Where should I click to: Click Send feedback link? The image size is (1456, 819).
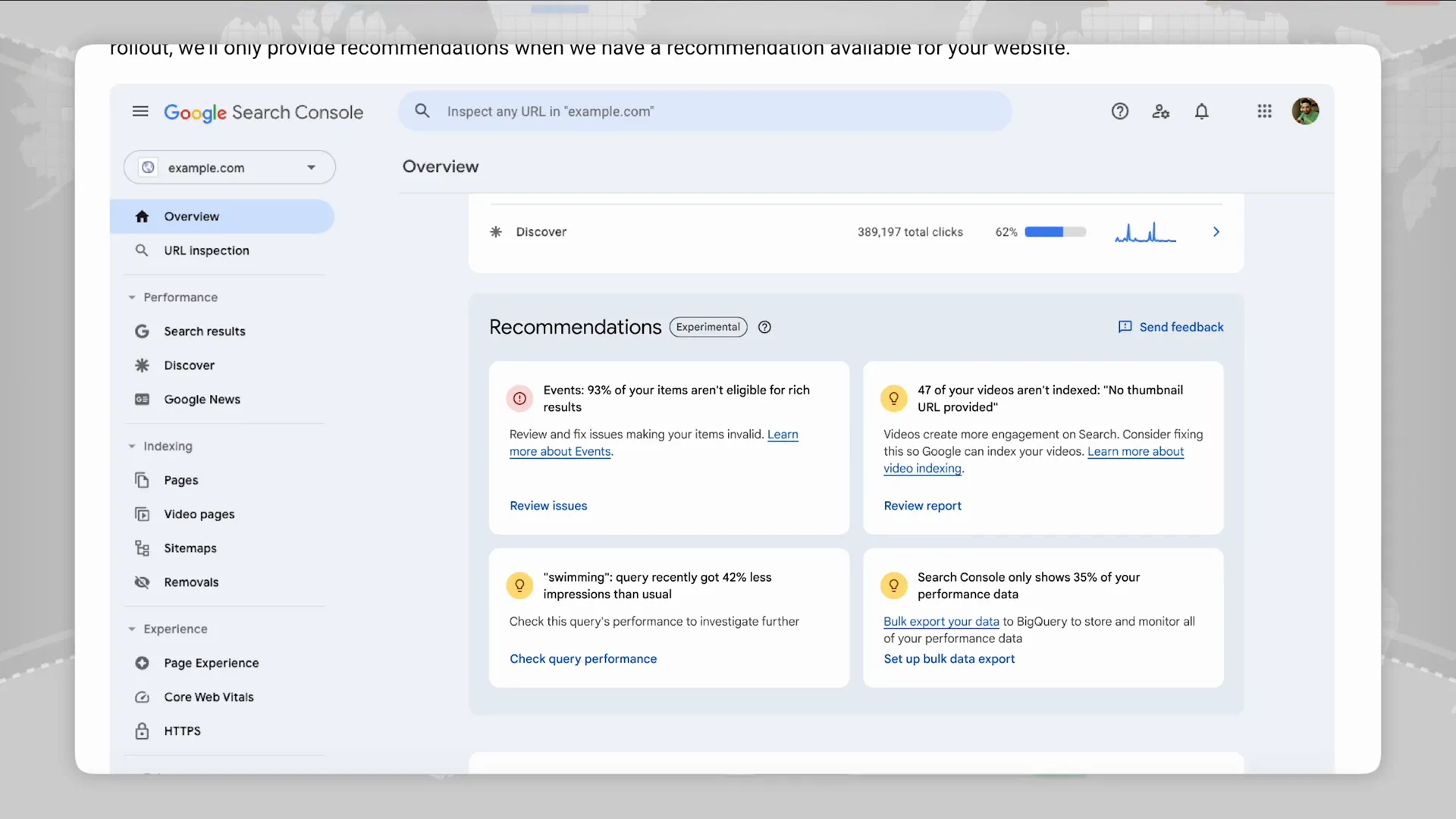pos(1181,327)
